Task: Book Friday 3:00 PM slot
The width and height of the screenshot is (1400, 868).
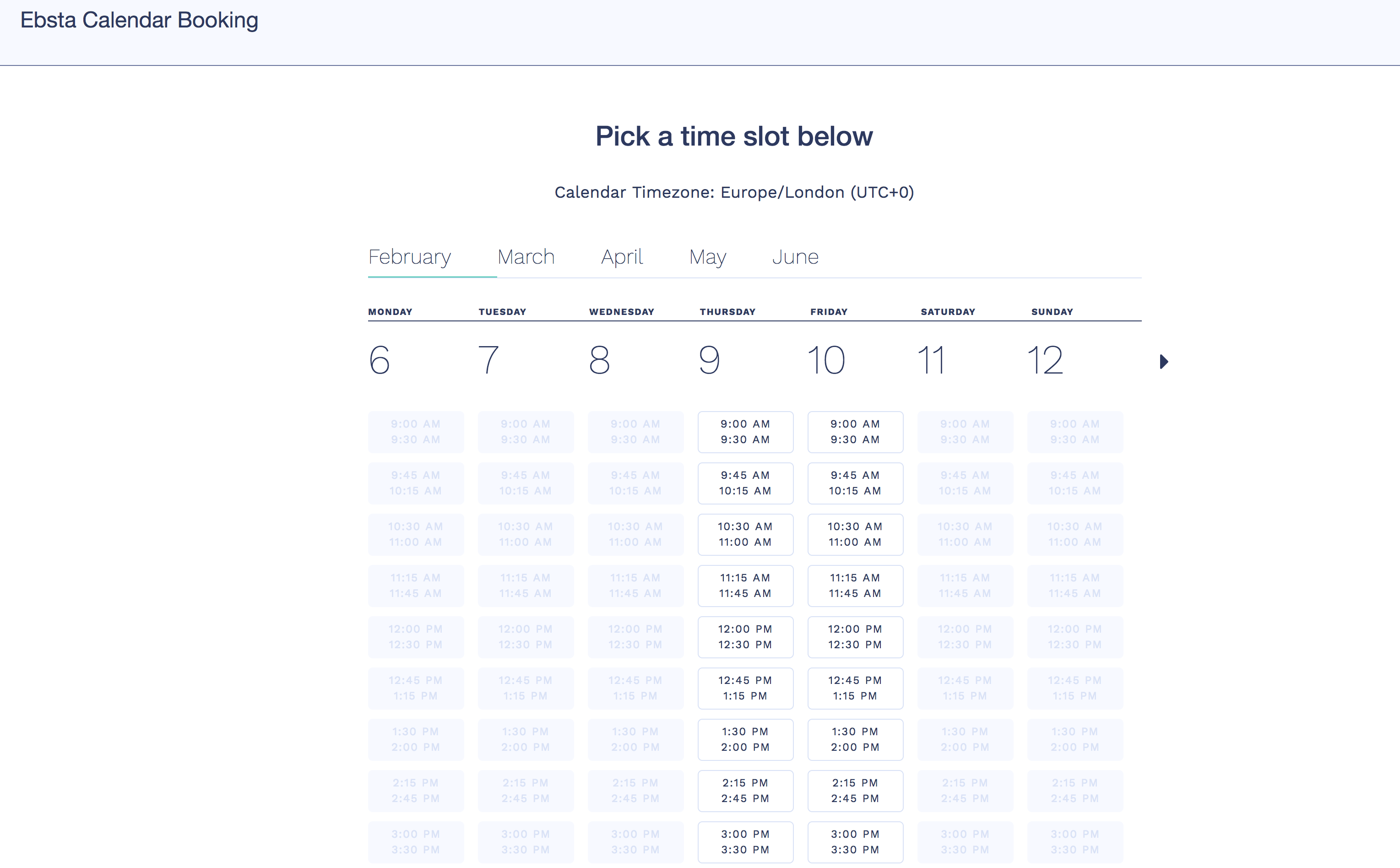Action: tap(855, 841)
